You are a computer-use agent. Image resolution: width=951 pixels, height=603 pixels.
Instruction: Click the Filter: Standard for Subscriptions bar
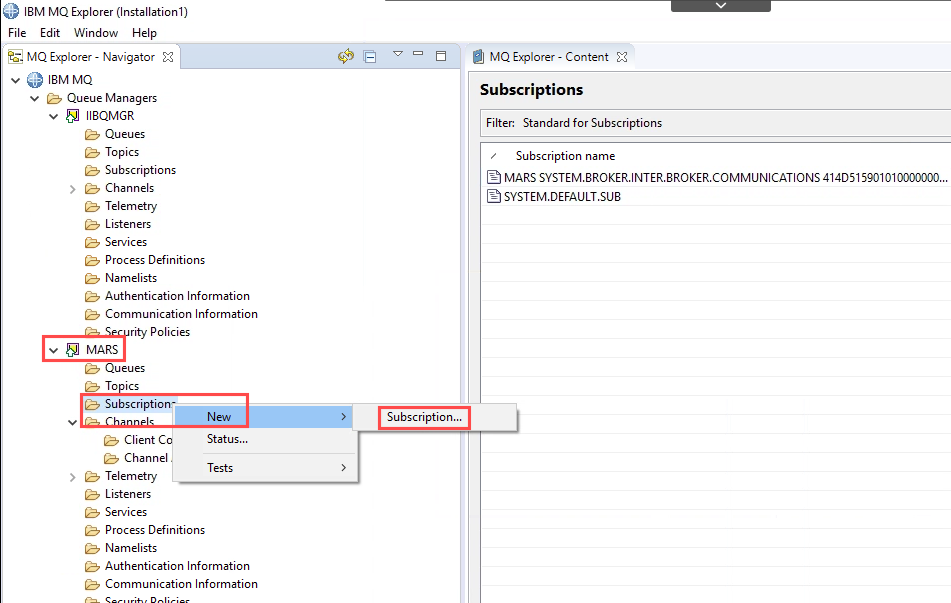click(x=715, y=123)
